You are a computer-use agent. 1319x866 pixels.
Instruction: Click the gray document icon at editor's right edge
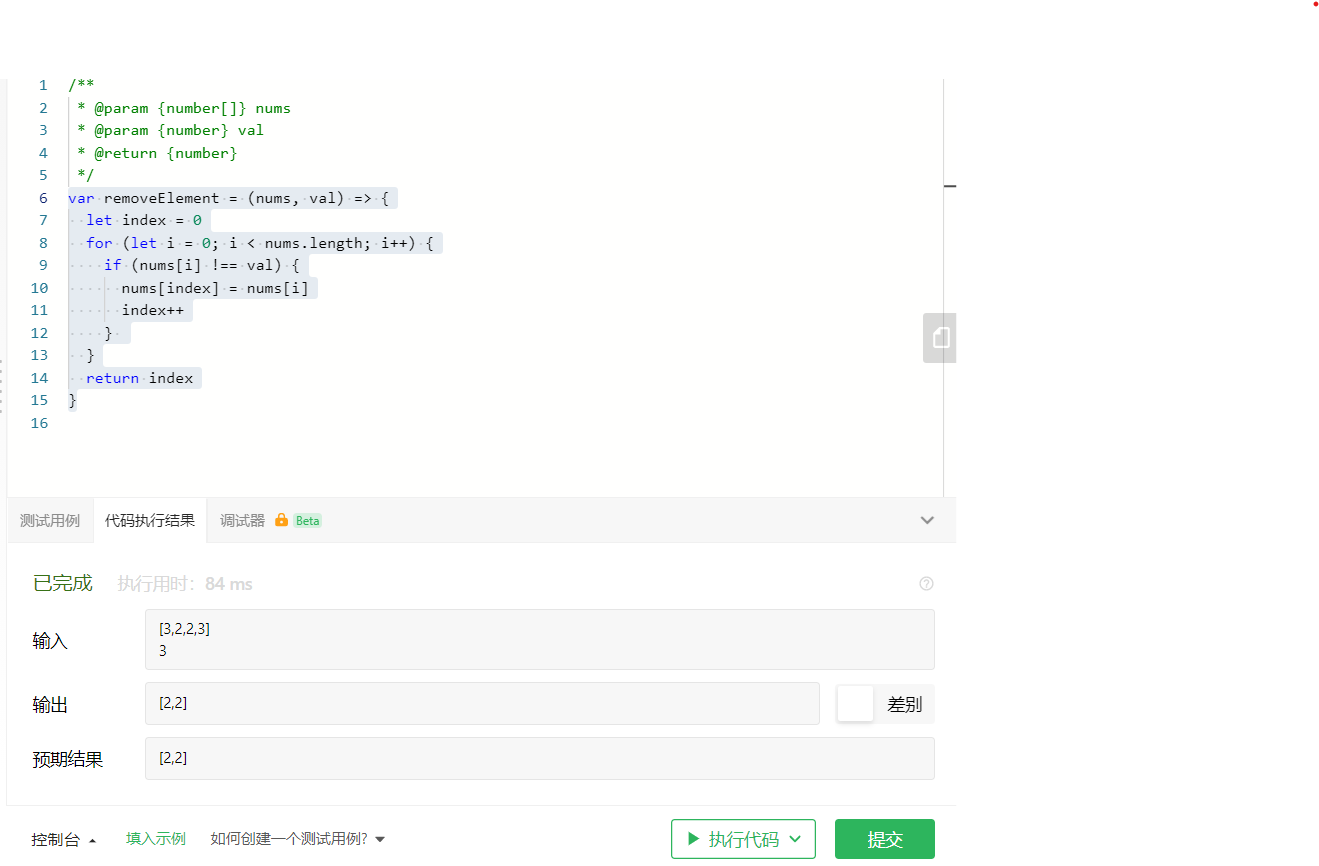939,337
